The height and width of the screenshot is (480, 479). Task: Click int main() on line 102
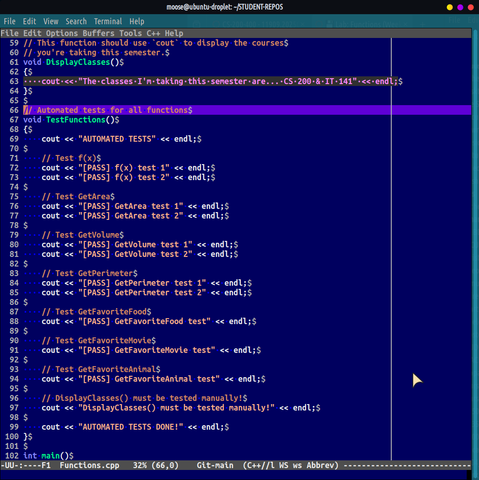click(x=46, y=456)
